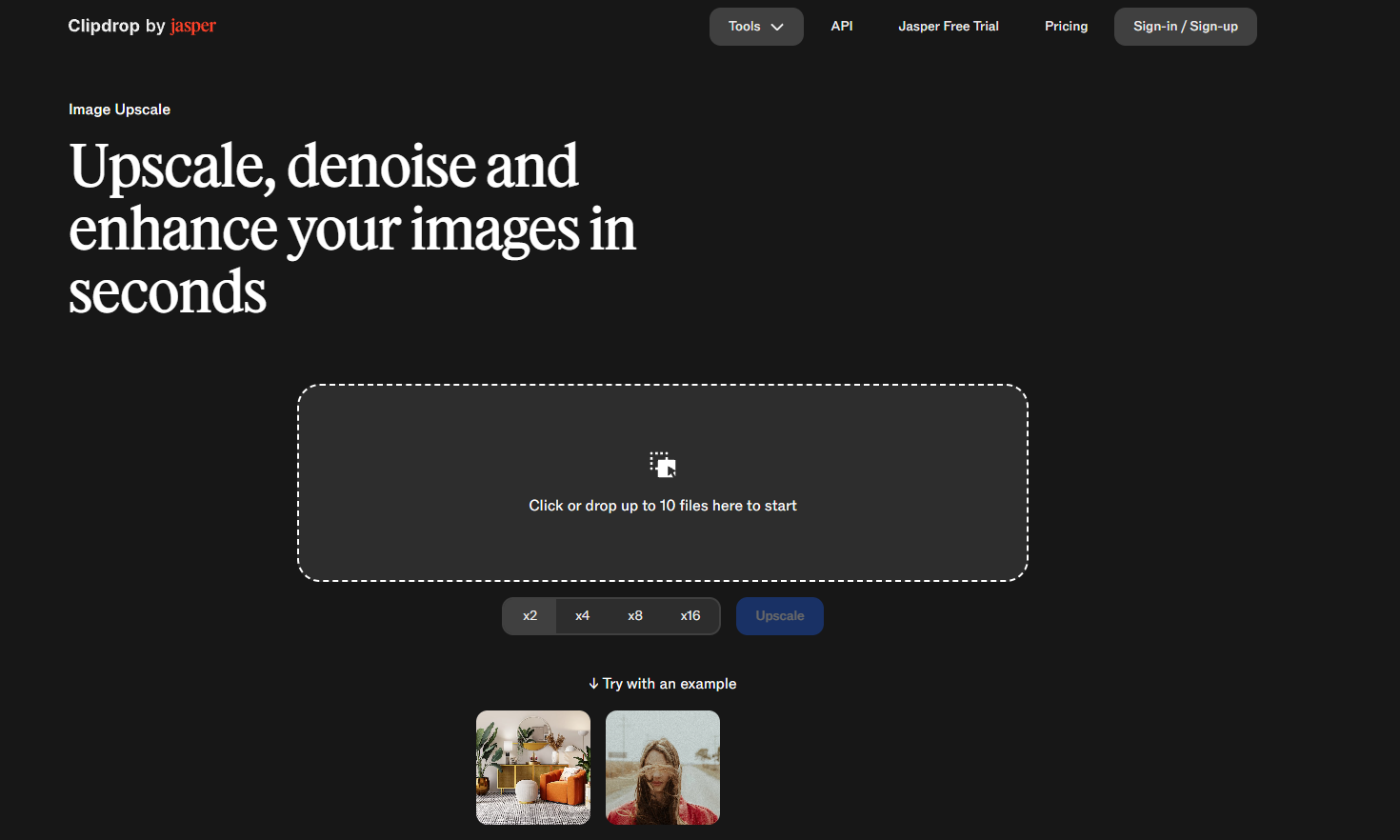This screenshot has height=840, width=1400.
Task: Open the Jasper Free Trial link
Action: 949,27
